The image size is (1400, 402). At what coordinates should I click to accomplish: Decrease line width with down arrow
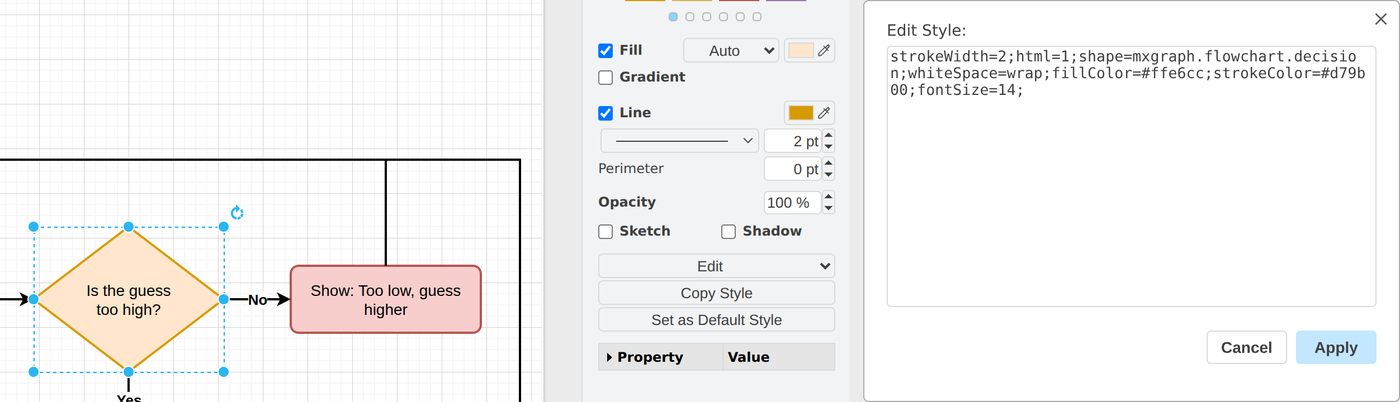coord(828,147)
